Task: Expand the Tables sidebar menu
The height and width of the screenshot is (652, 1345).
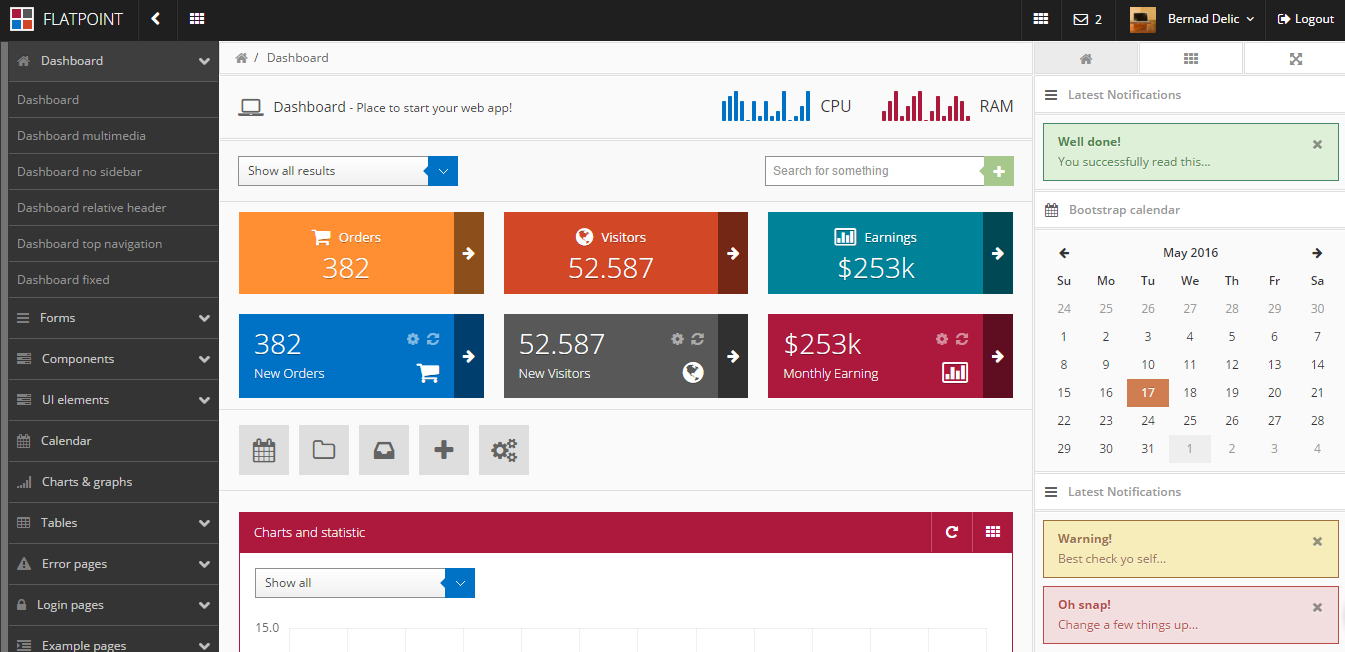Action: point(113,523)
